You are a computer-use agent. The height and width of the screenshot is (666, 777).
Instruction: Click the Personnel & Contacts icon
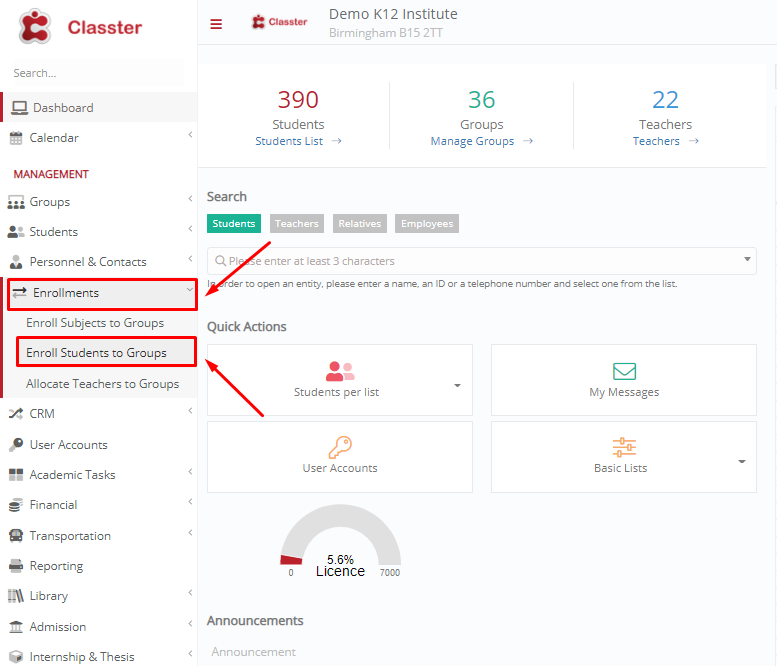16,262
